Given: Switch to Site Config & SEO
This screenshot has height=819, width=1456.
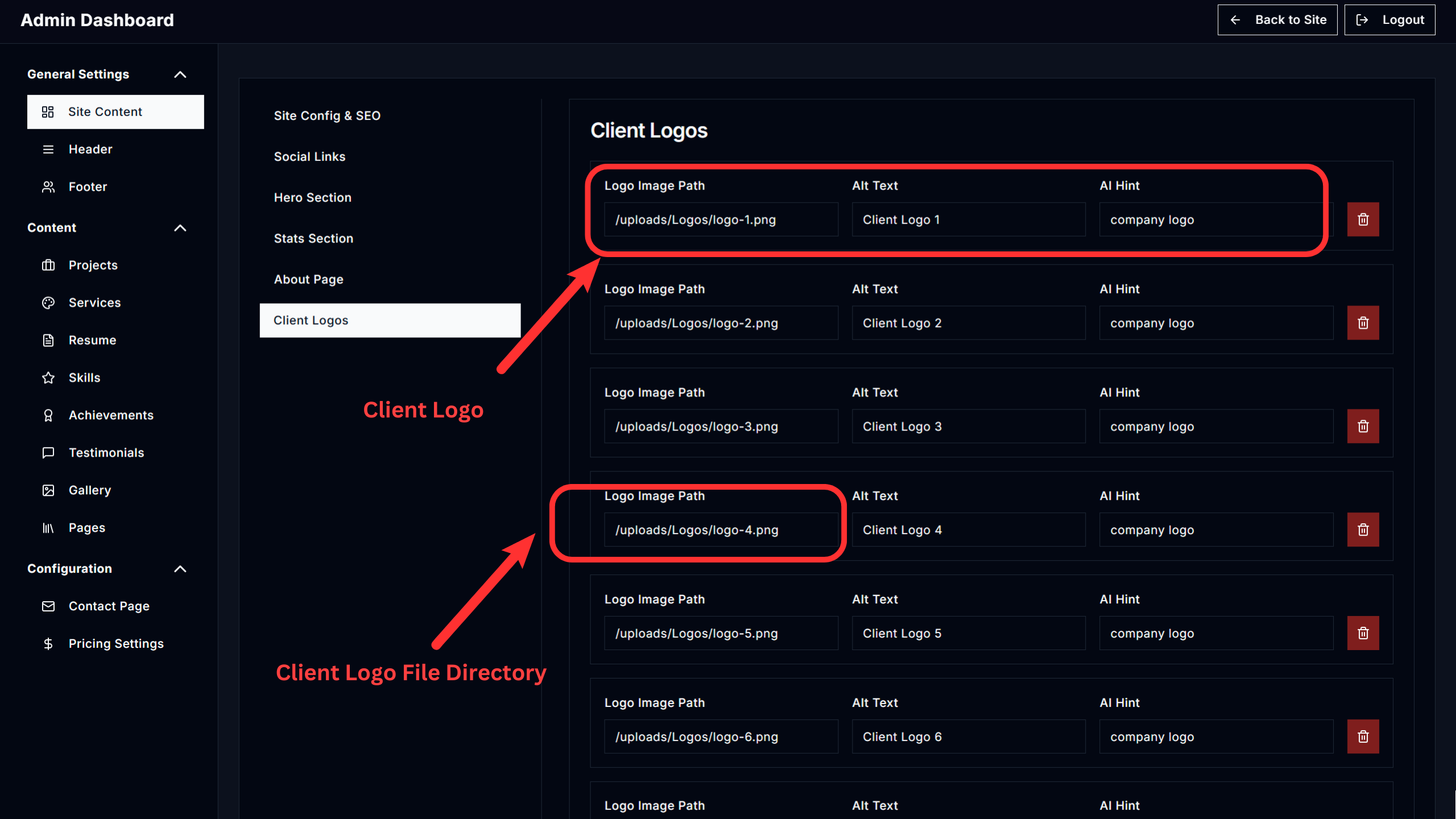Looking at the screenshot, I should [327, 115].
